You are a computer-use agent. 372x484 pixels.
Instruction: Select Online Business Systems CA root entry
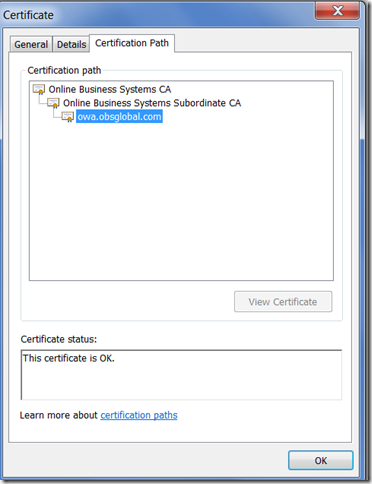tap(110, 89)
